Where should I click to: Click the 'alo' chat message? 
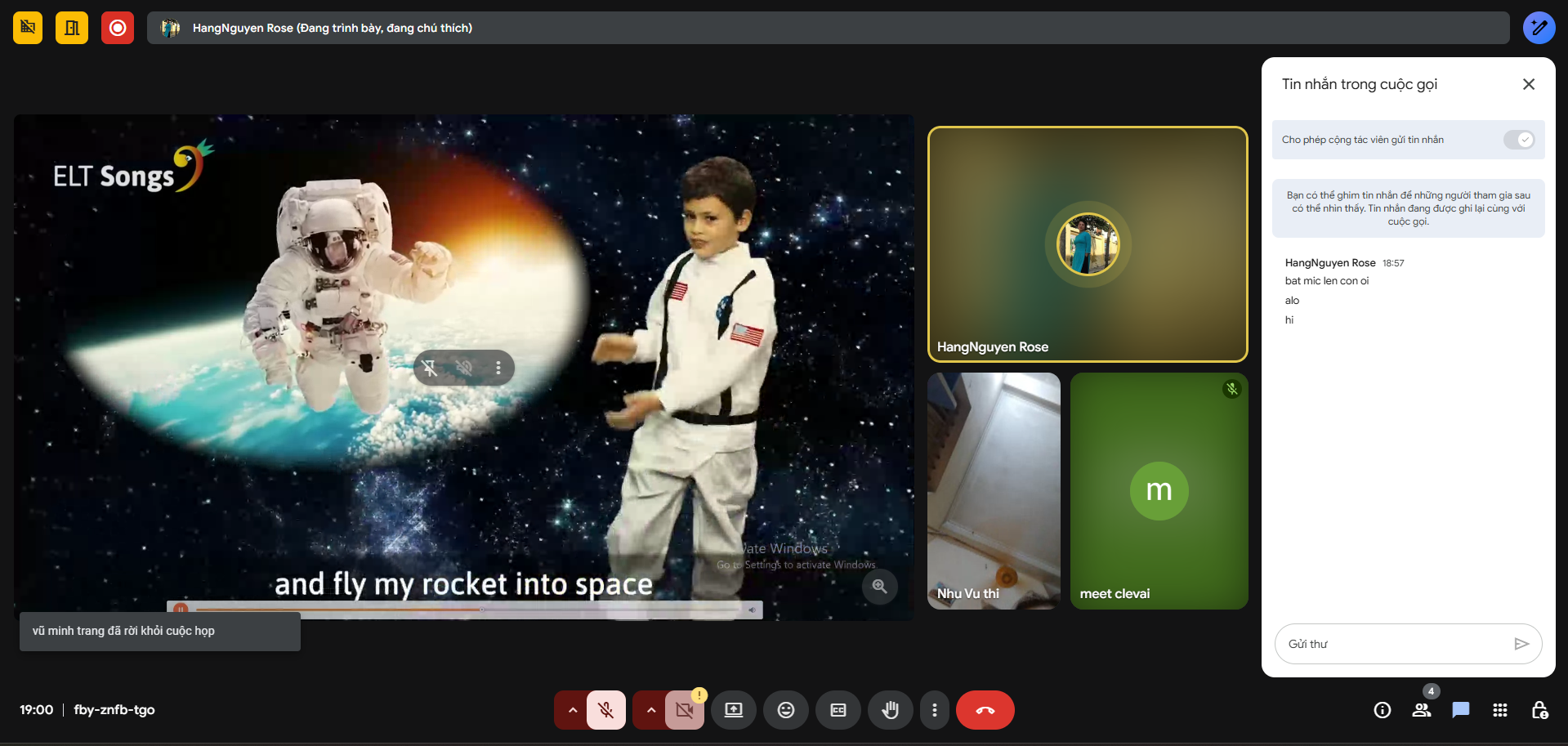[1292, 301]
